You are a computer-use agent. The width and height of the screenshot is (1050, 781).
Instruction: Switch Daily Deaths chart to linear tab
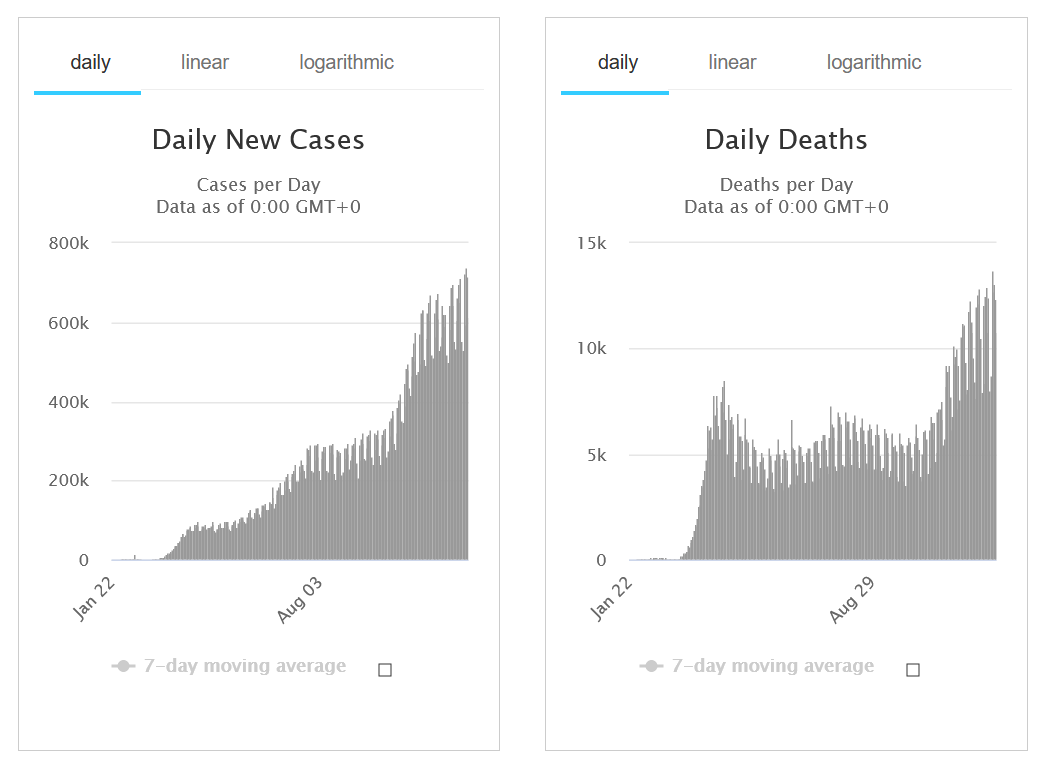click(732, 62)
